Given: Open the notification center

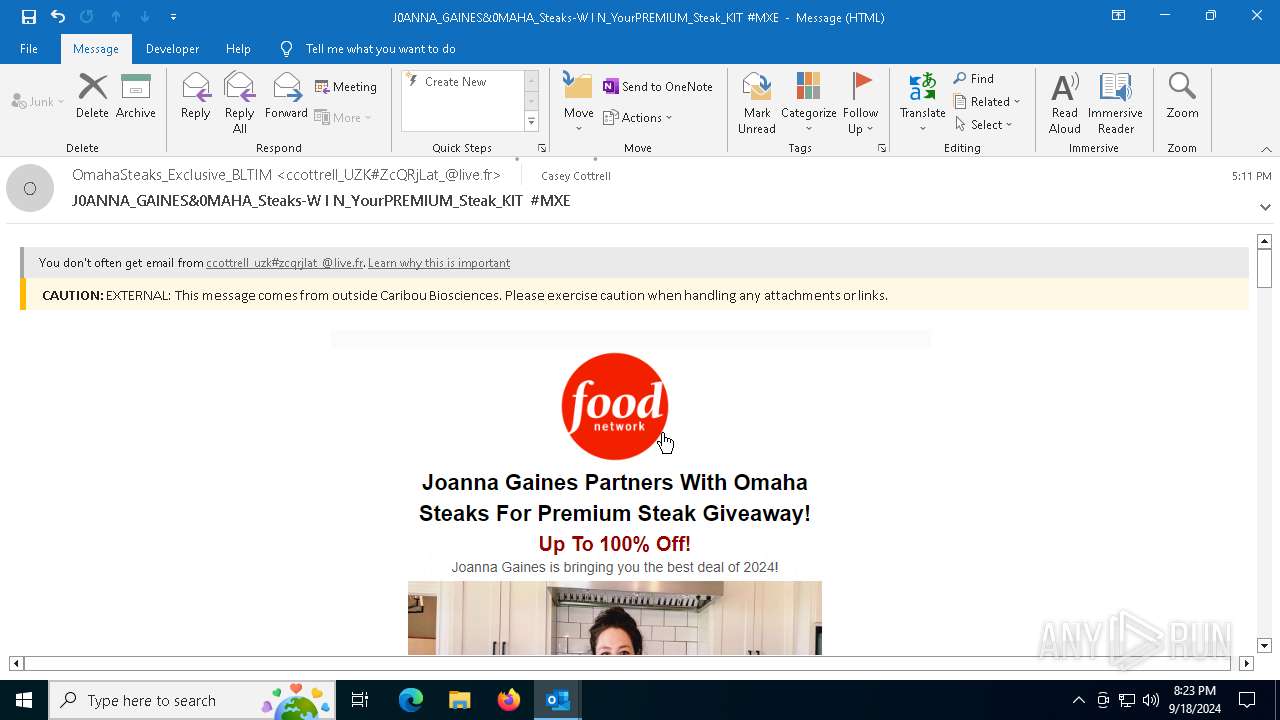Looking at the screenshot, I should 1247,700.
